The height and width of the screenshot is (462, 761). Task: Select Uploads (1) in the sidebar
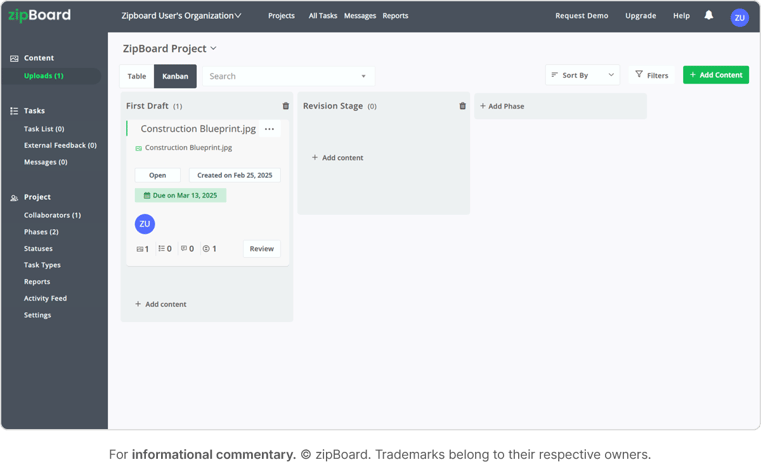(44, 76)
